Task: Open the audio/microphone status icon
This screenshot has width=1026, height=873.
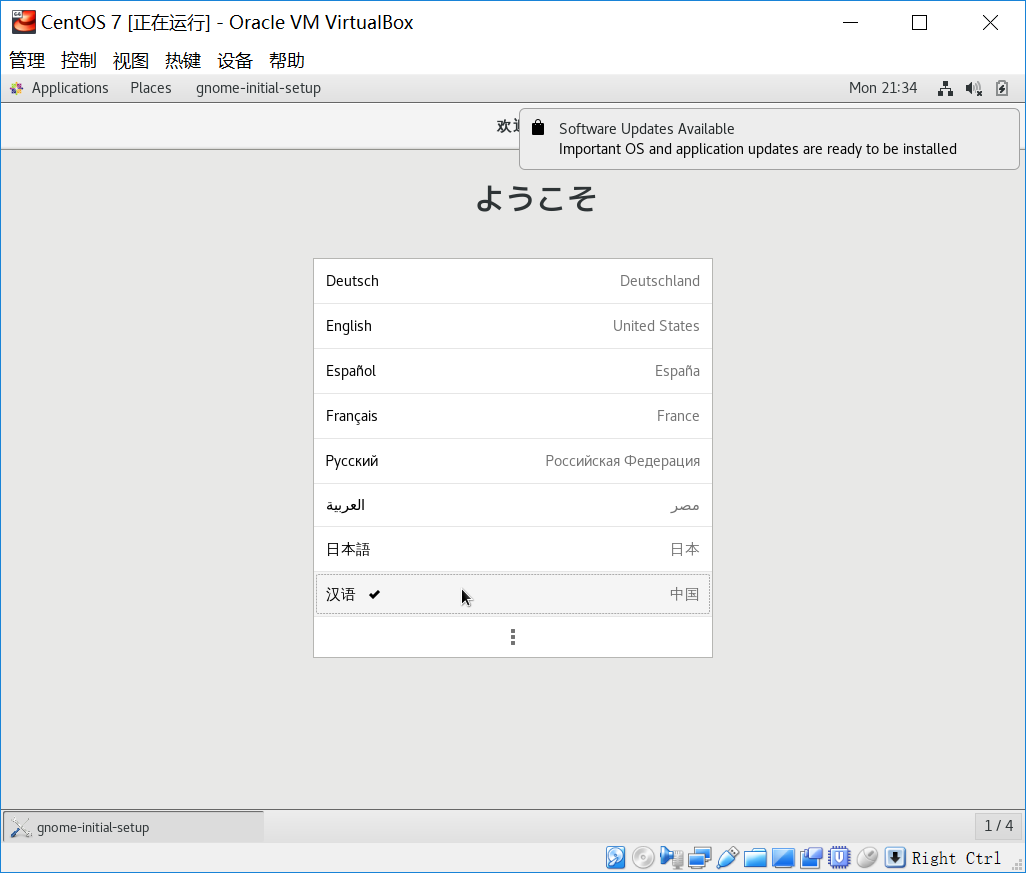Action: pyautogui.click(x=671, y=857)
